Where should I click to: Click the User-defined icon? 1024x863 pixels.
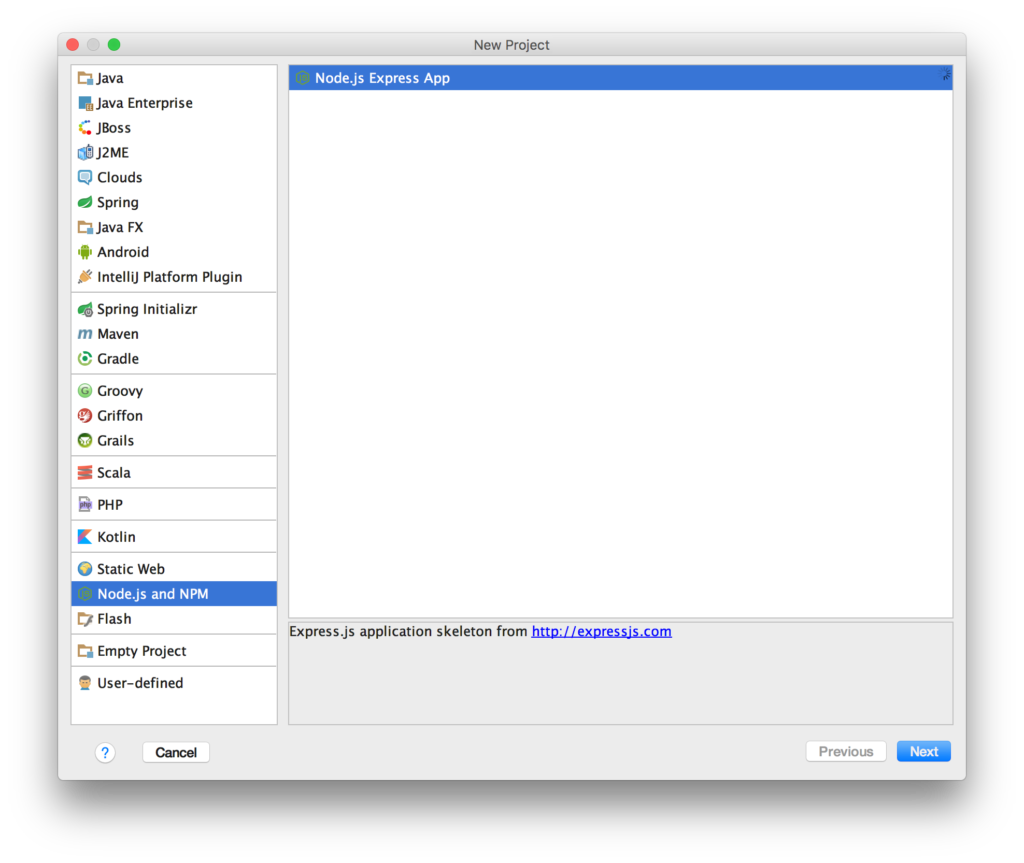point(85,683)
